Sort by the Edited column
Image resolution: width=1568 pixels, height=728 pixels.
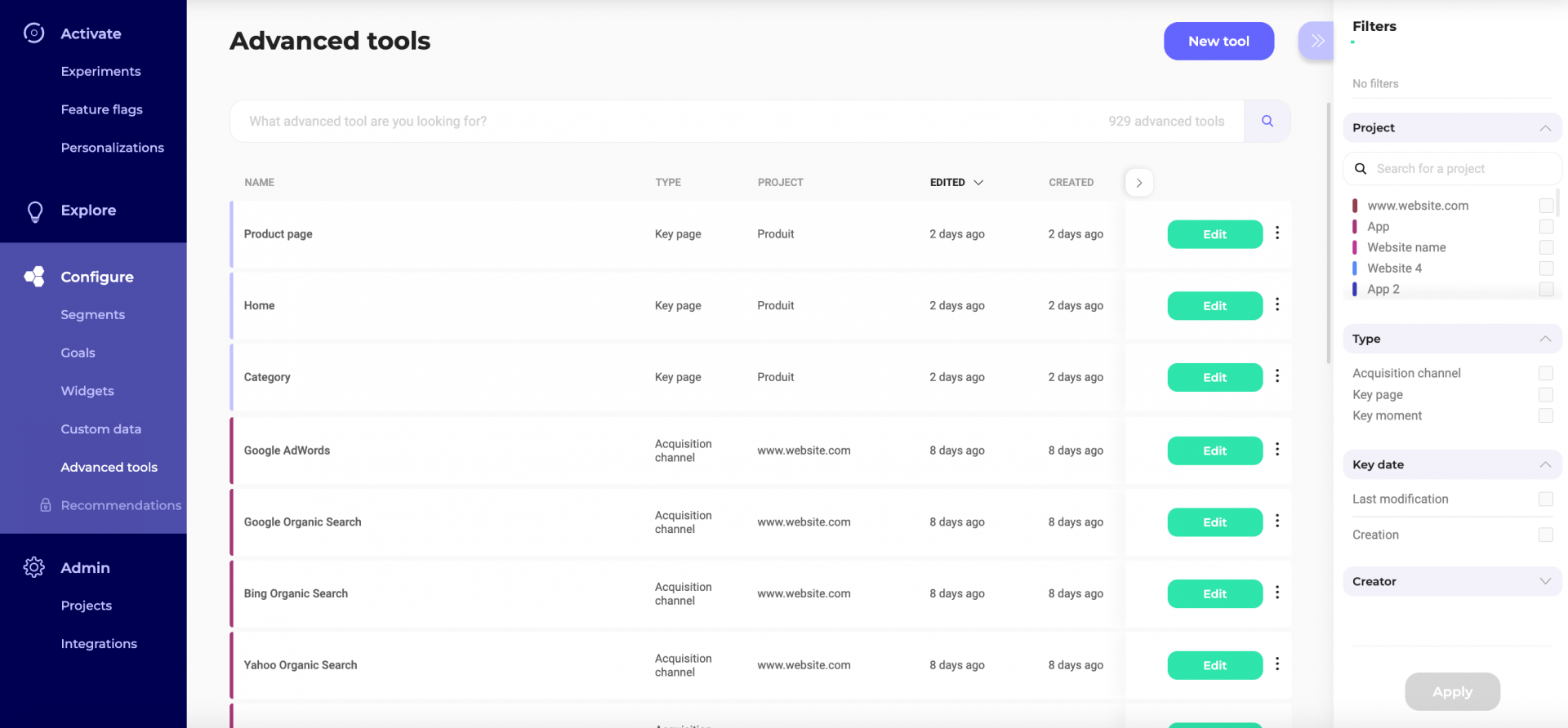pyautogui.click(x=956, y=183)
